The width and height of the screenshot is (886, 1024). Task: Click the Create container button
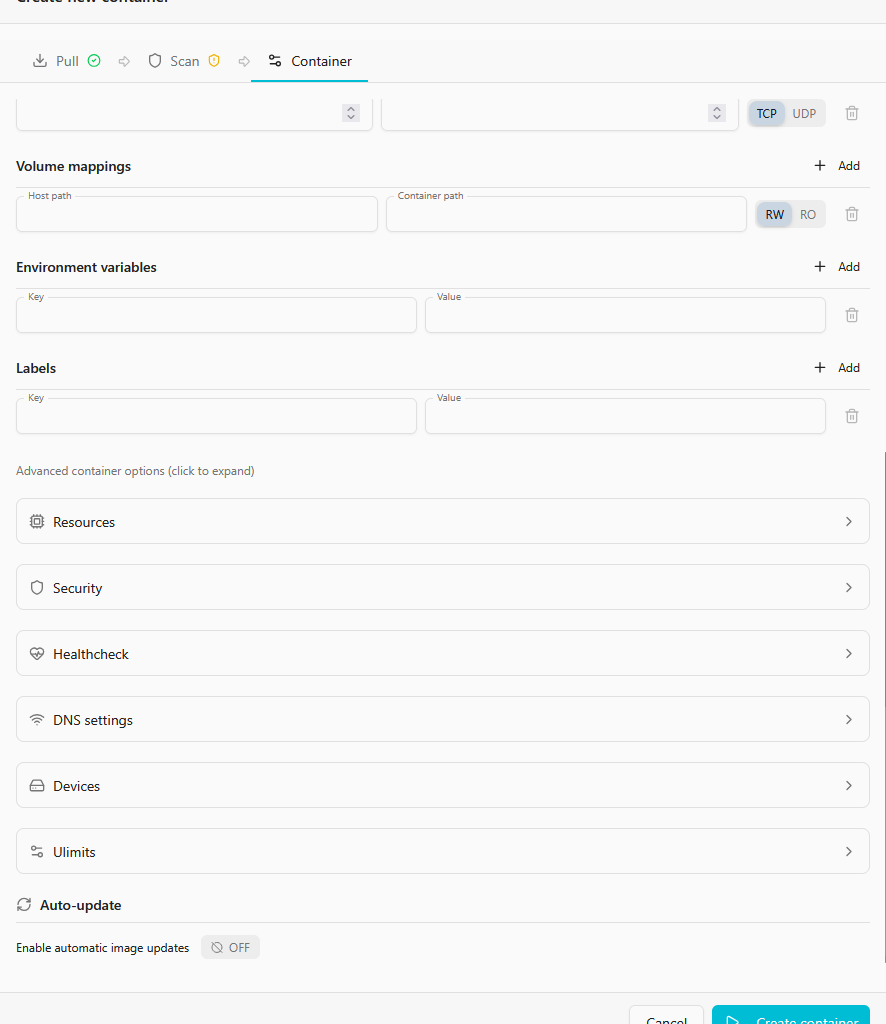click(791, 1018)
